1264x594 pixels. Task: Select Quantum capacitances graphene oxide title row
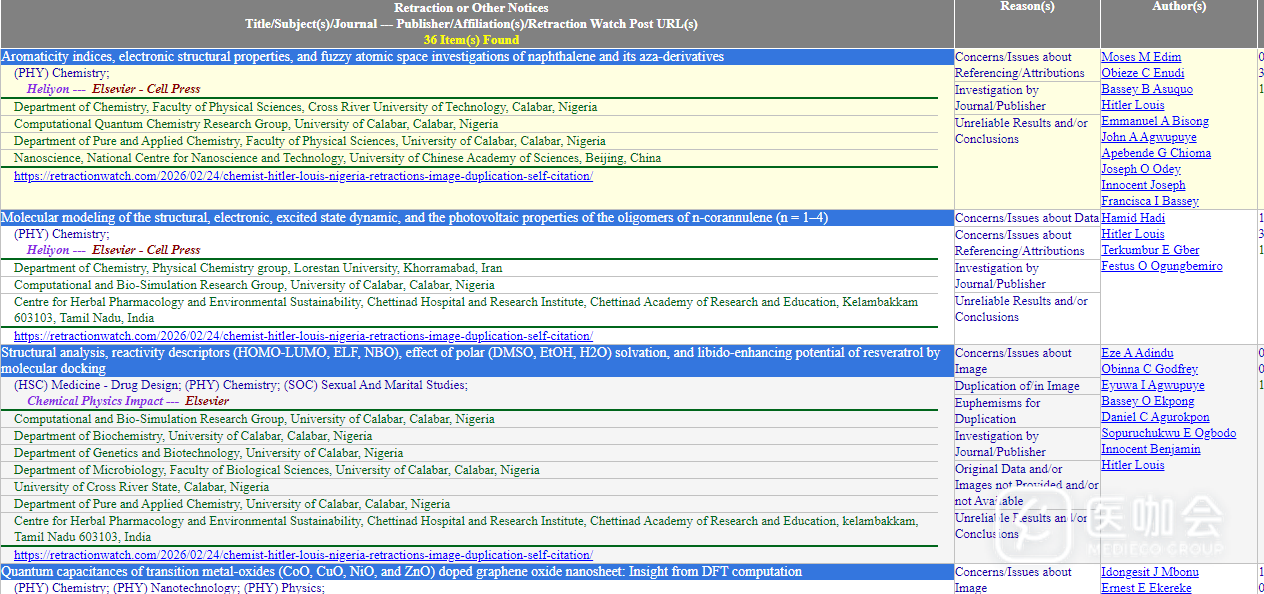[401, 572]
